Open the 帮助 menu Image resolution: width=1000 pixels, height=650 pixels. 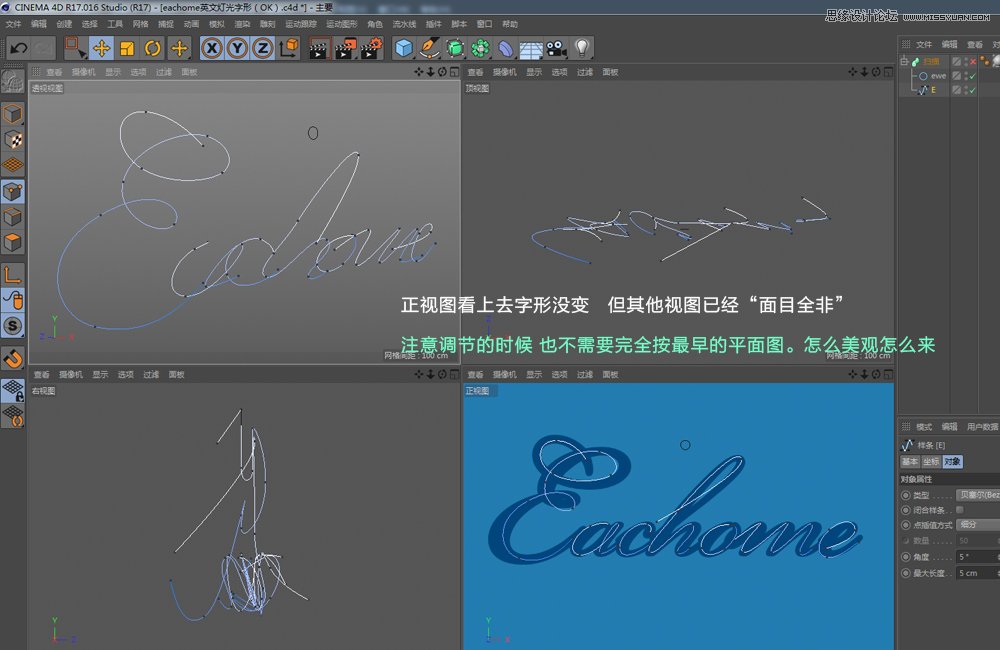click(x=510, y=24)
